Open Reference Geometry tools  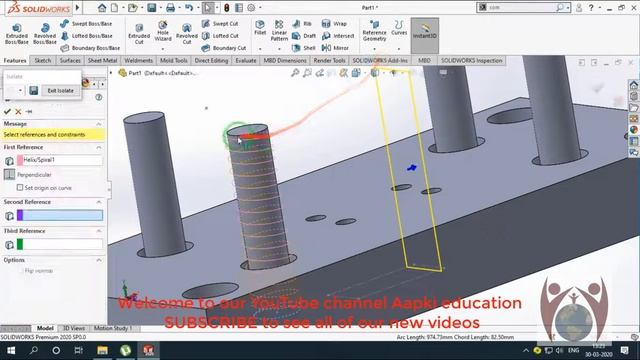[x=374, y=31]
